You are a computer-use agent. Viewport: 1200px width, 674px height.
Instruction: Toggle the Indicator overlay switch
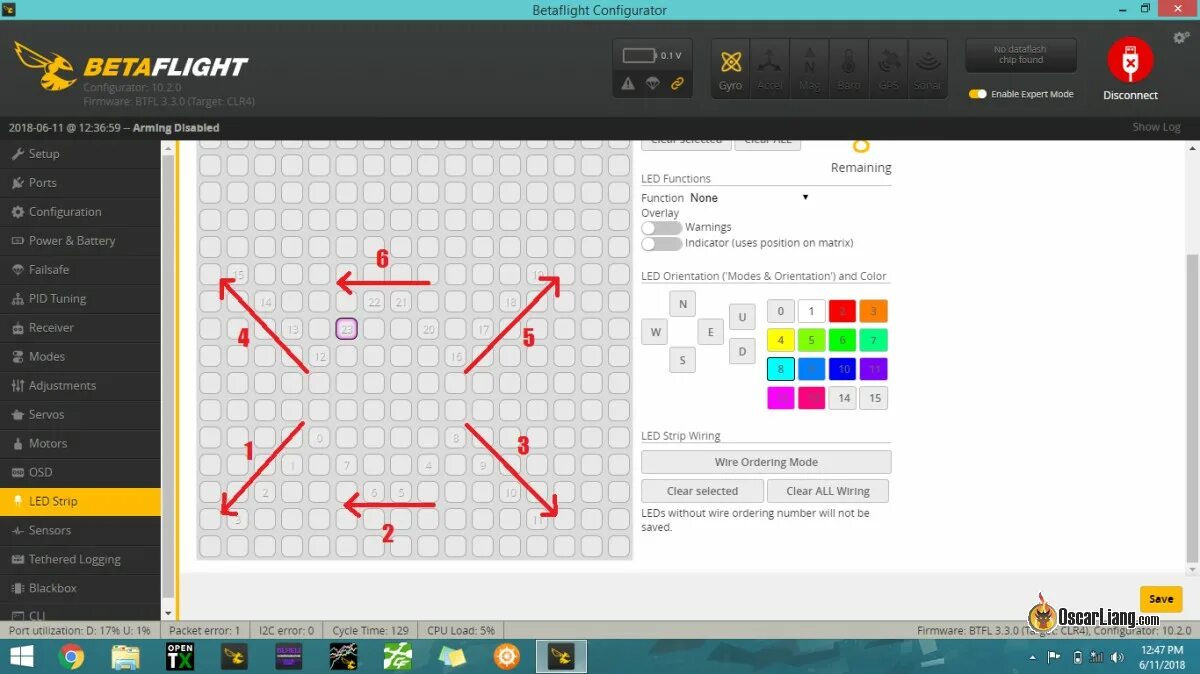click(661, 243)
